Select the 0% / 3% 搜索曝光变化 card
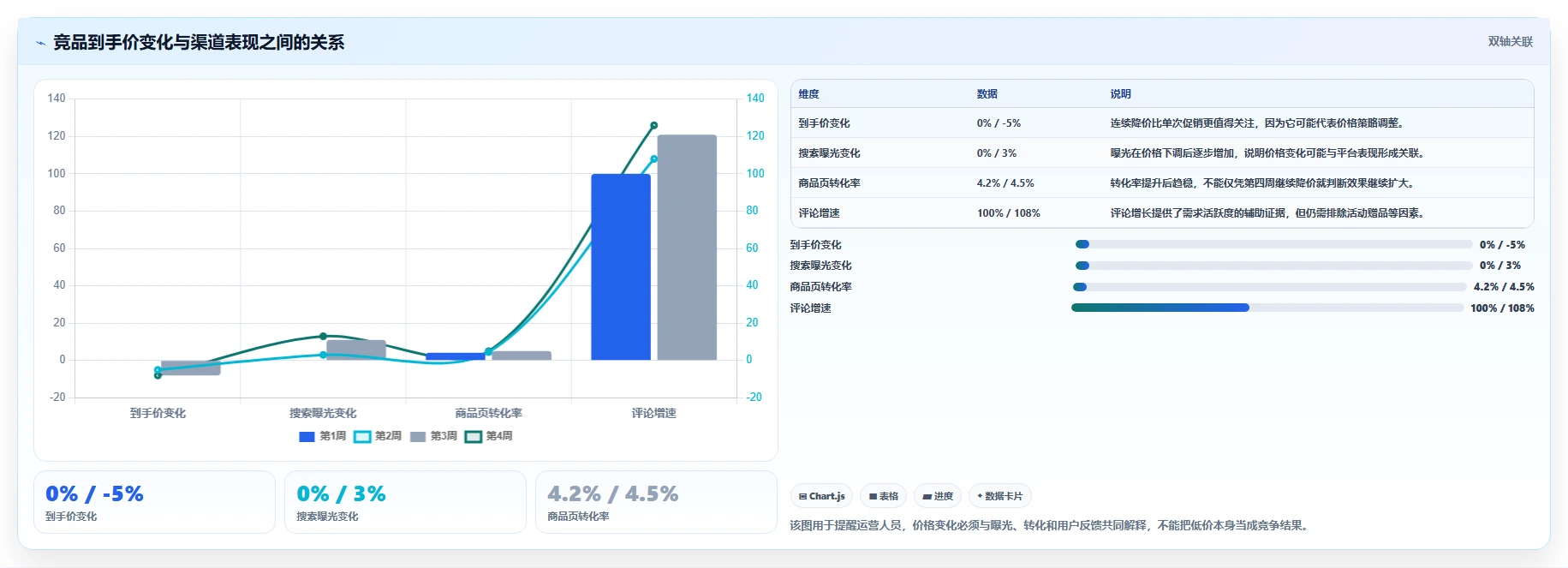The image size is (1568, 568). (405, 502)
